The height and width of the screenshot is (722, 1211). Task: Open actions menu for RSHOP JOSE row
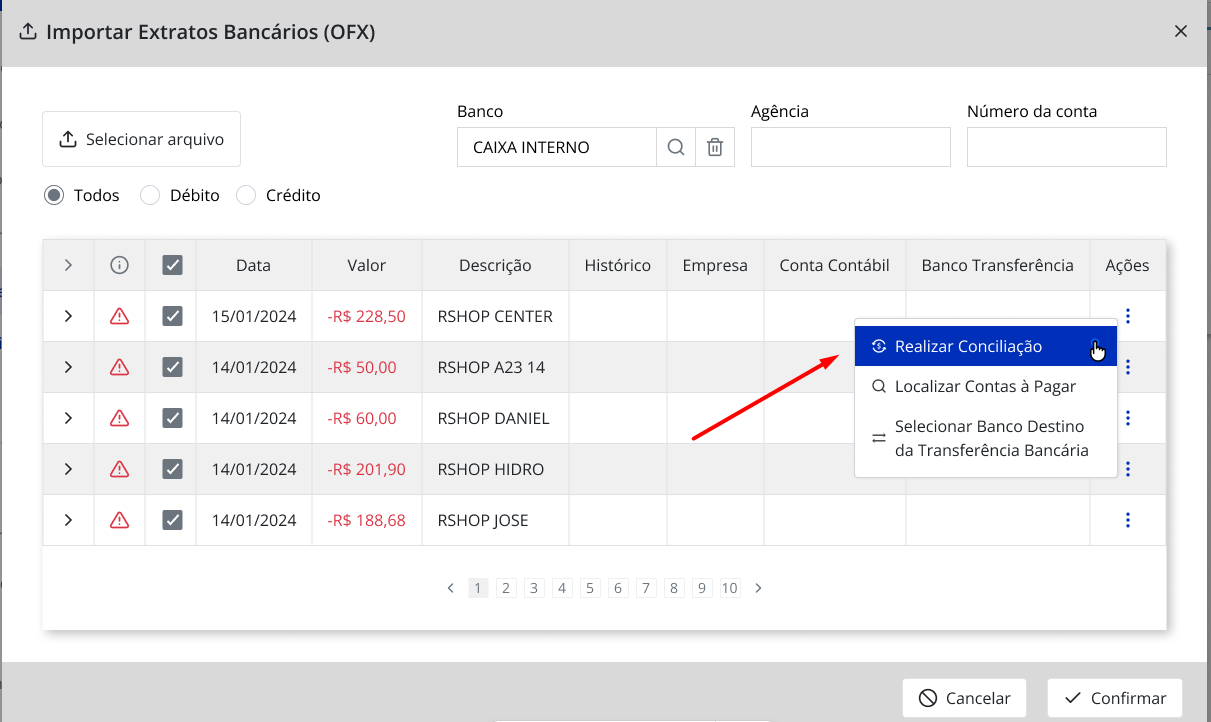(x=1128, y=520)
